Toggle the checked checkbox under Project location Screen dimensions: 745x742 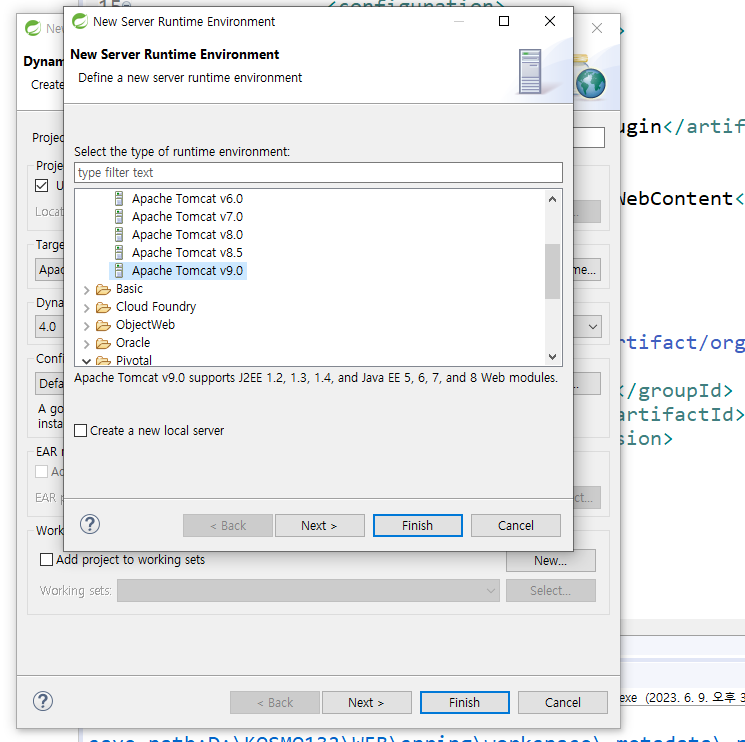pos(42,185)
